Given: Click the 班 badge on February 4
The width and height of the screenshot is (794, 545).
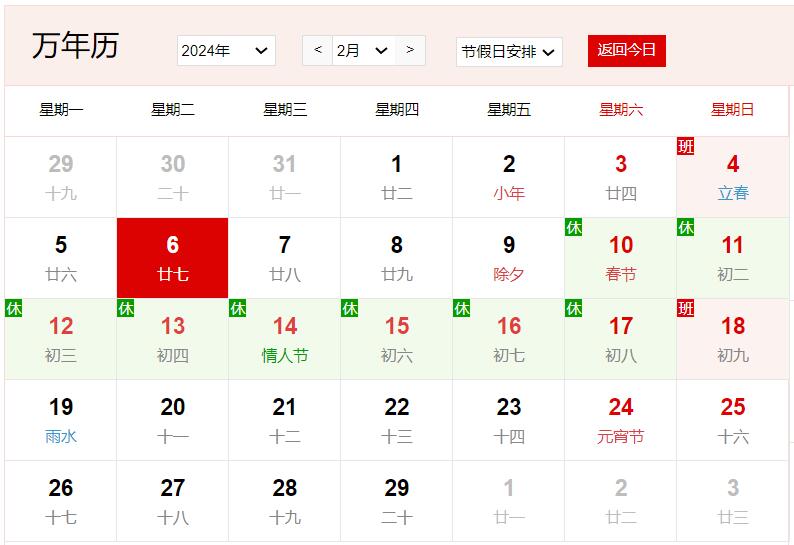Looking at the screenshot, I should point(686,146).
